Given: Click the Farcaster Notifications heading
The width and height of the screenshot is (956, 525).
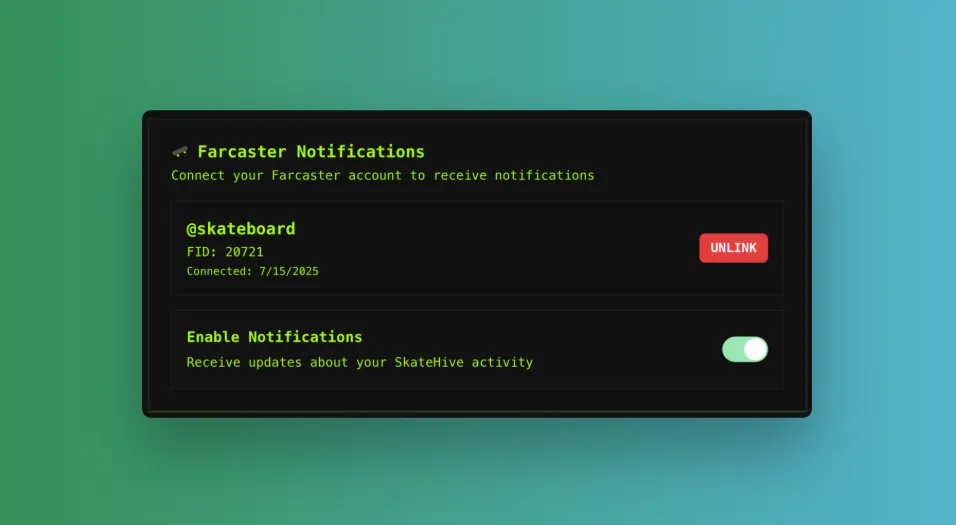Looking at the screenshot, I should pyautogui.click(x=311, y=151).
